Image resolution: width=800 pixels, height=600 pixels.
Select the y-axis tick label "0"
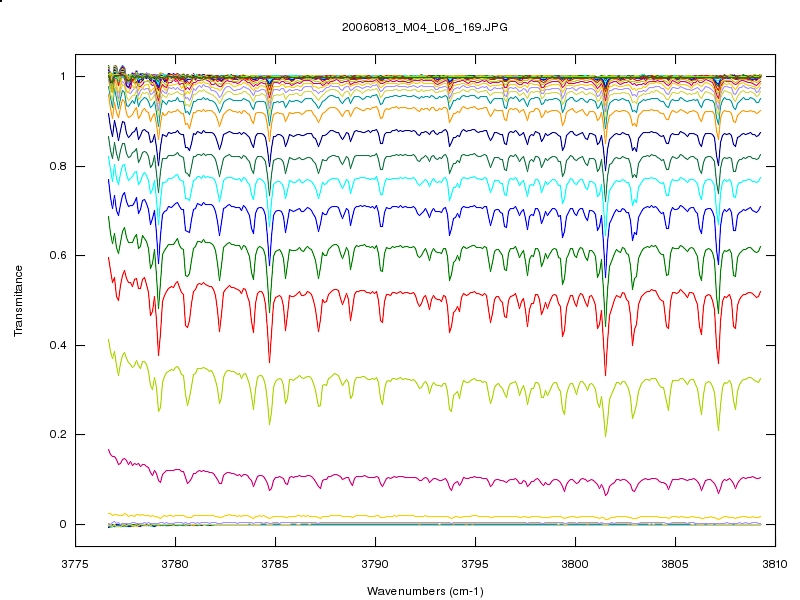pos(63,524)
